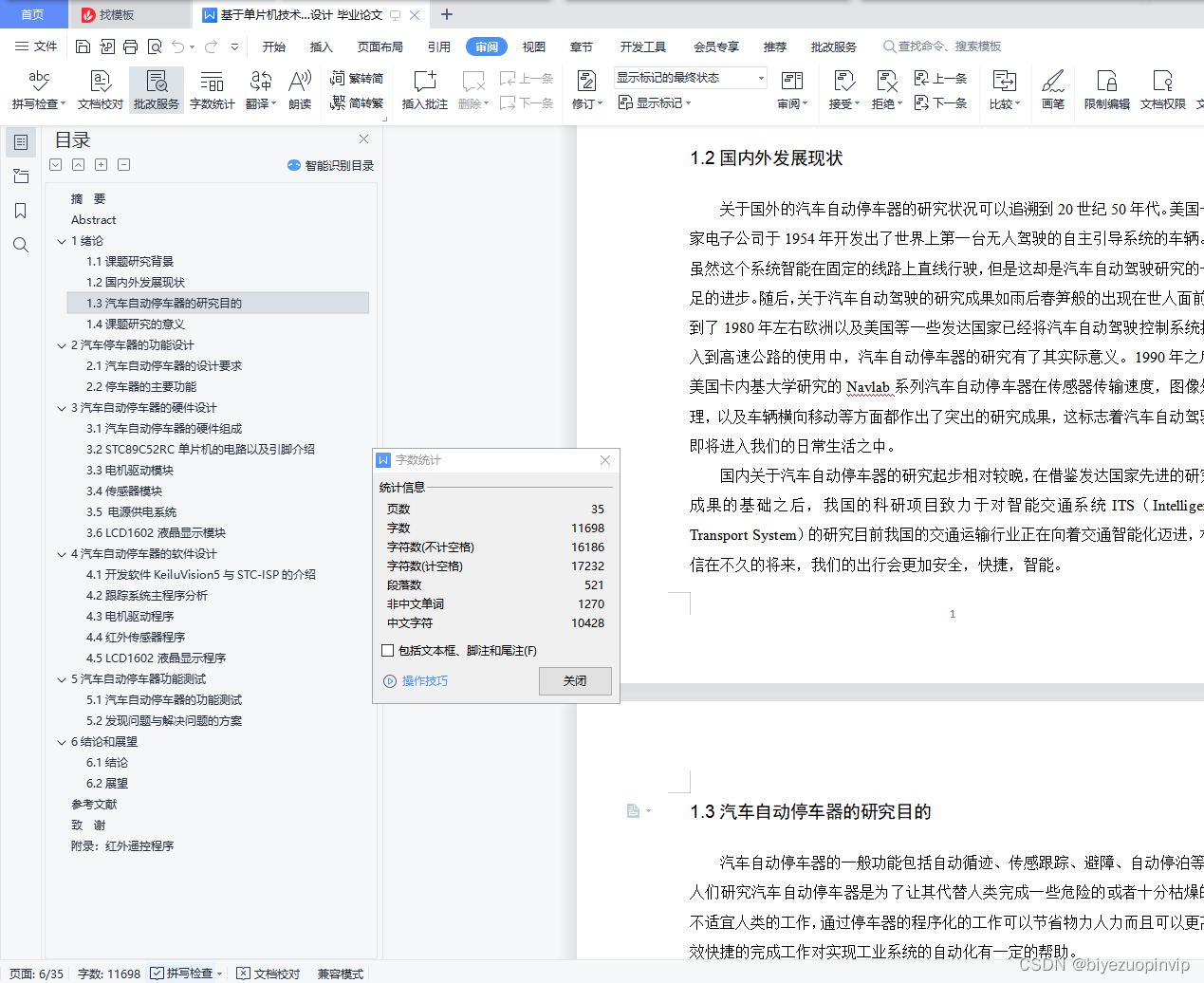Screen dimensions: 1204x983
Task: Switch to the 引用 ribbon tab
Action: 438,46
